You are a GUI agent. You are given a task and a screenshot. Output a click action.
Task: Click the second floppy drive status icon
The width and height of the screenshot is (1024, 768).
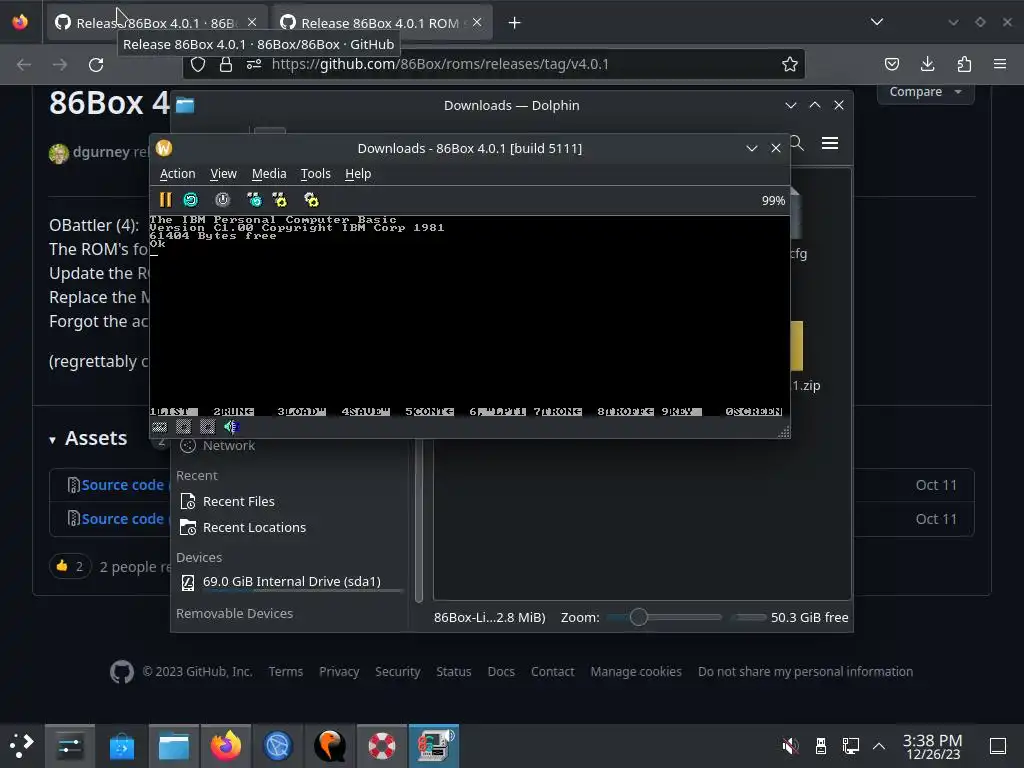click(208, 427)
